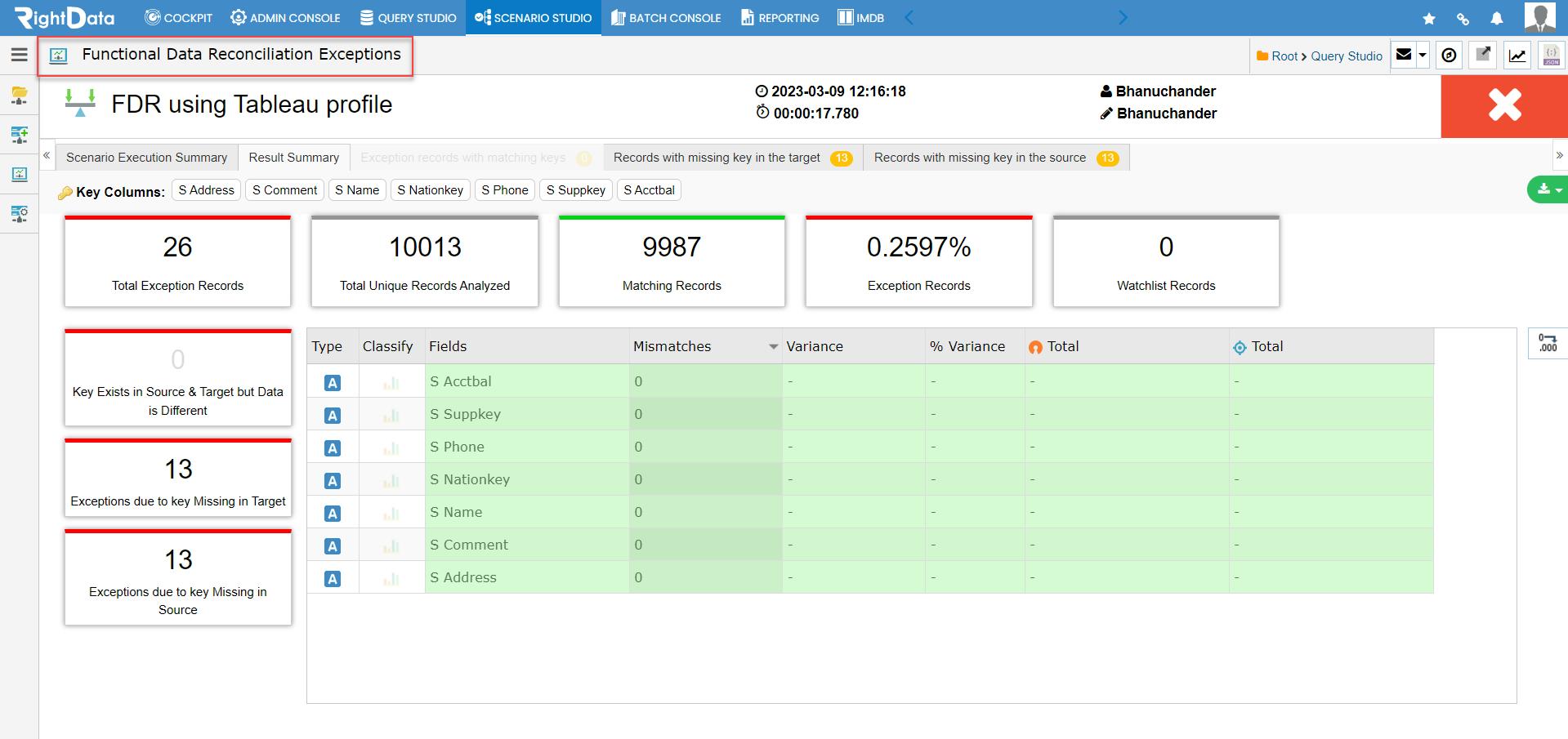Open the Admin Console menu
This screenshot has height=739, width=1568.
tap(285, 18)
